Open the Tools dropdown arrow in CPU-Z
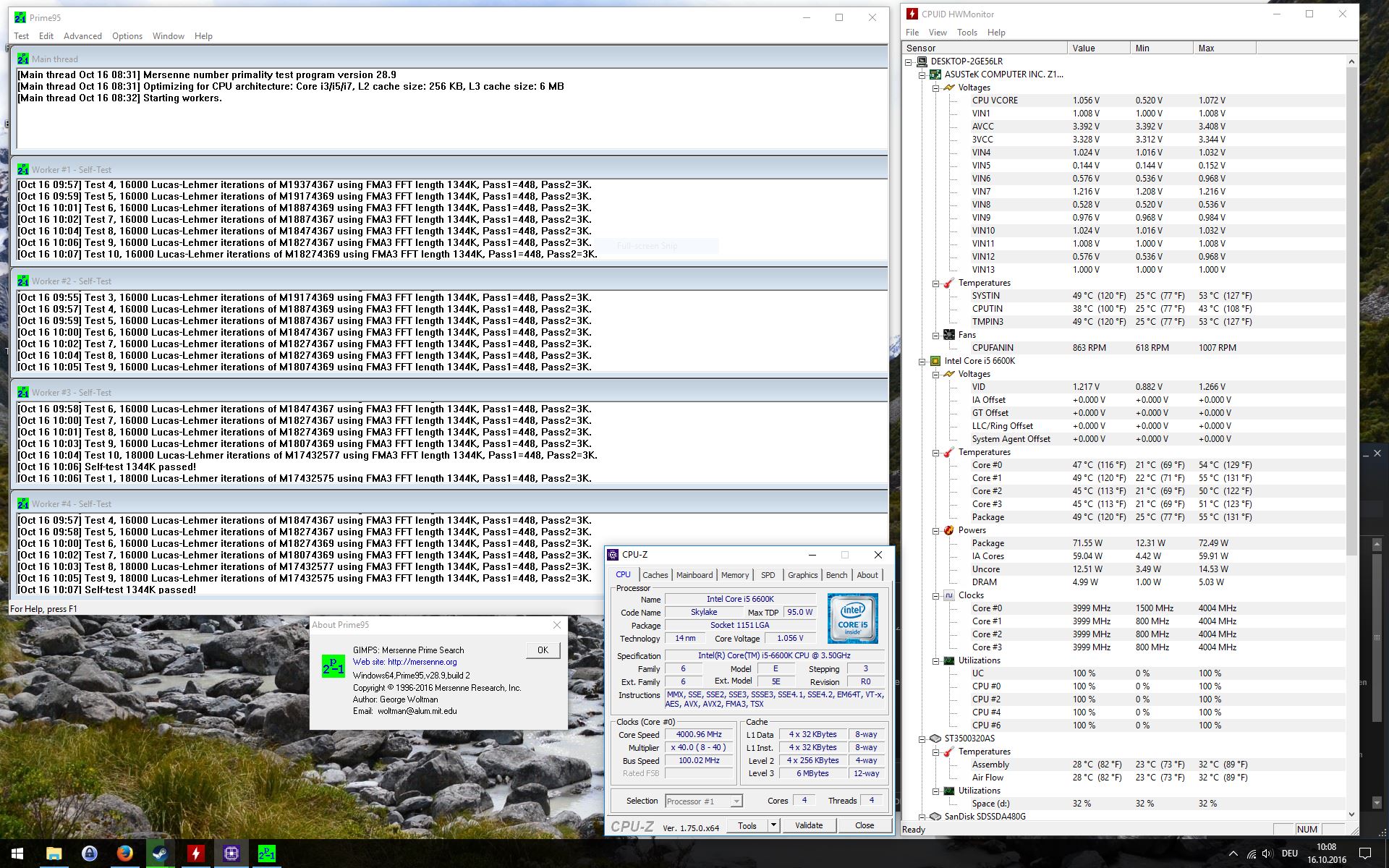Viewport: 1389px width, 868px height. [773, 825]
